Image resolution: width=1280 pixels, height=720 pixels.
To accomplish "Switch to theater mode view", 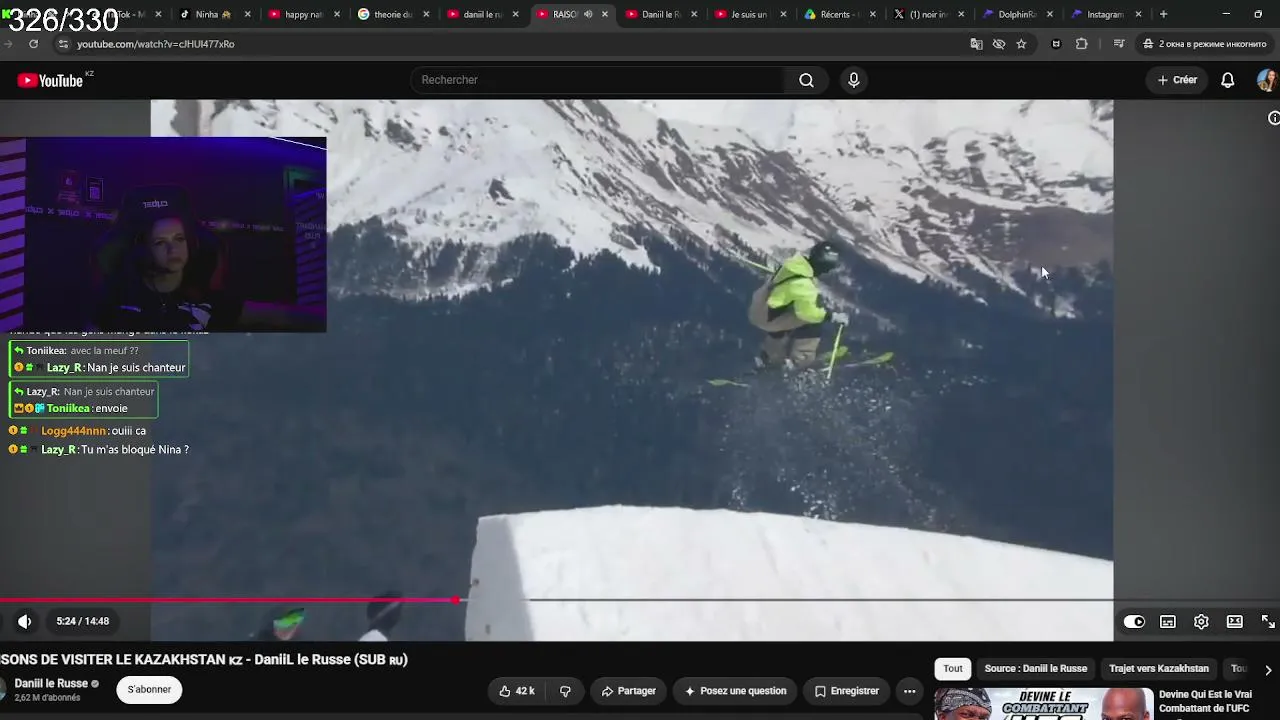I will tap(1235, 621).
